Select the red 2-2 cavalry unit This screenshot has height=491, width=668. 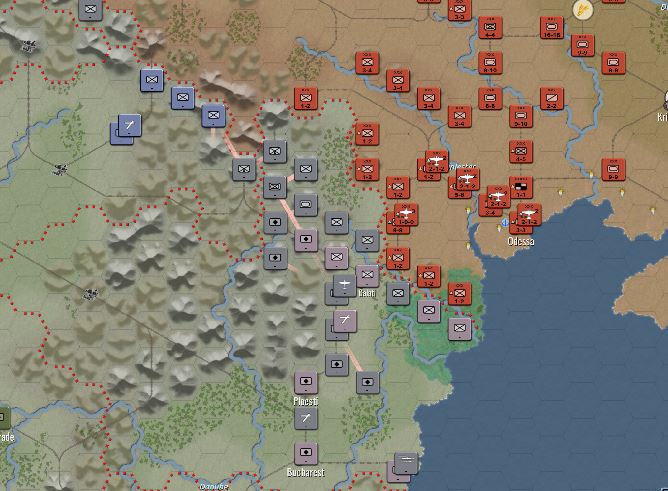(x=552, y=99)
